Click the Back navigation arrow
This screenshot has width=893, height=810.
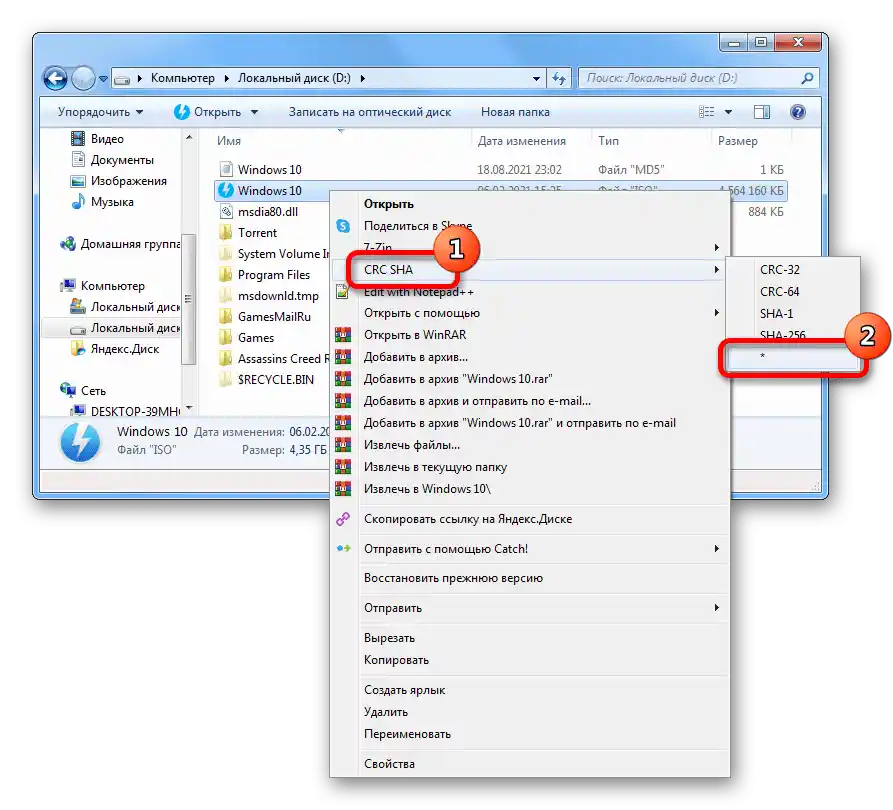coord(55,78)
